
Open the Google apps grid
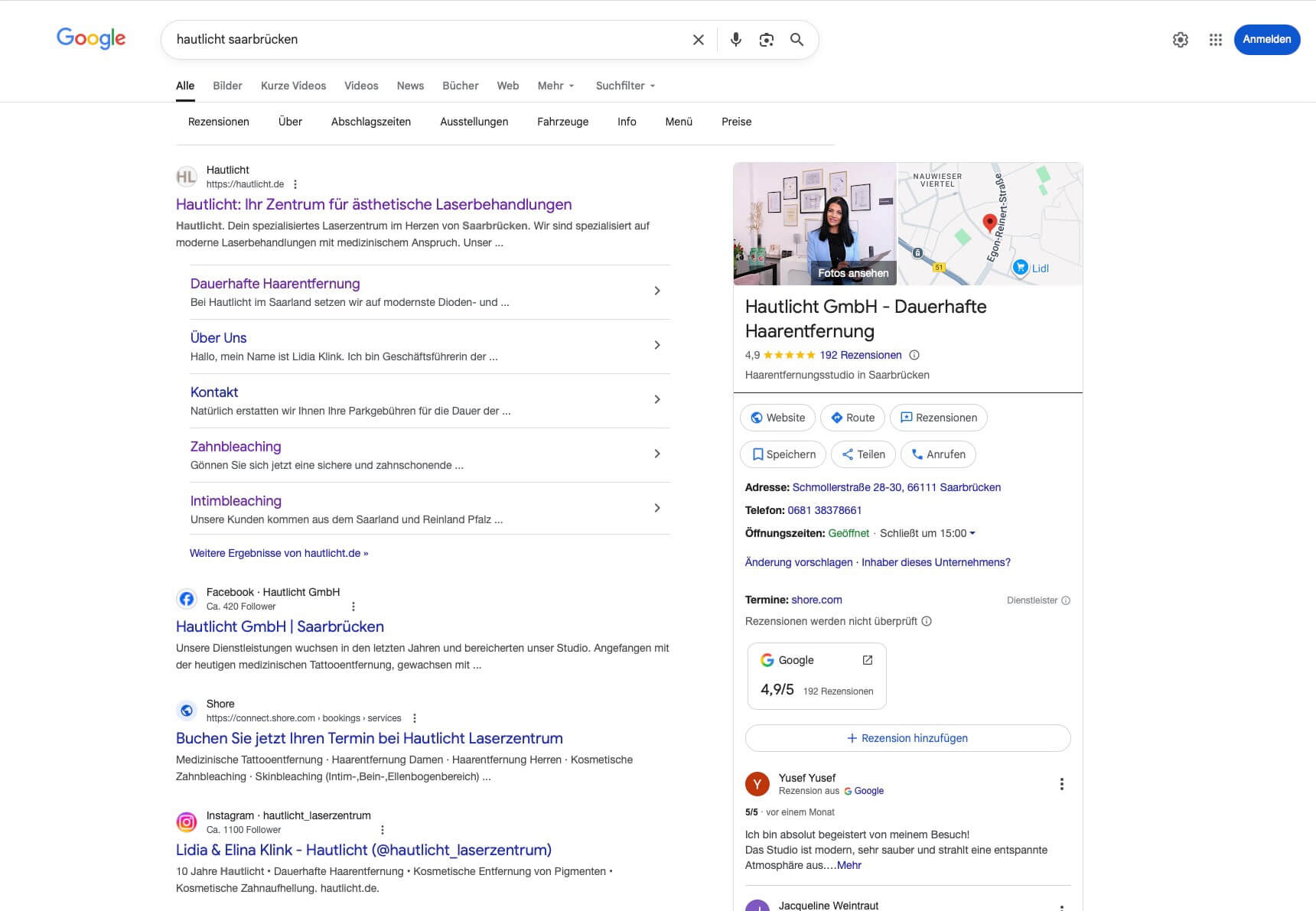pos(1215,40)
